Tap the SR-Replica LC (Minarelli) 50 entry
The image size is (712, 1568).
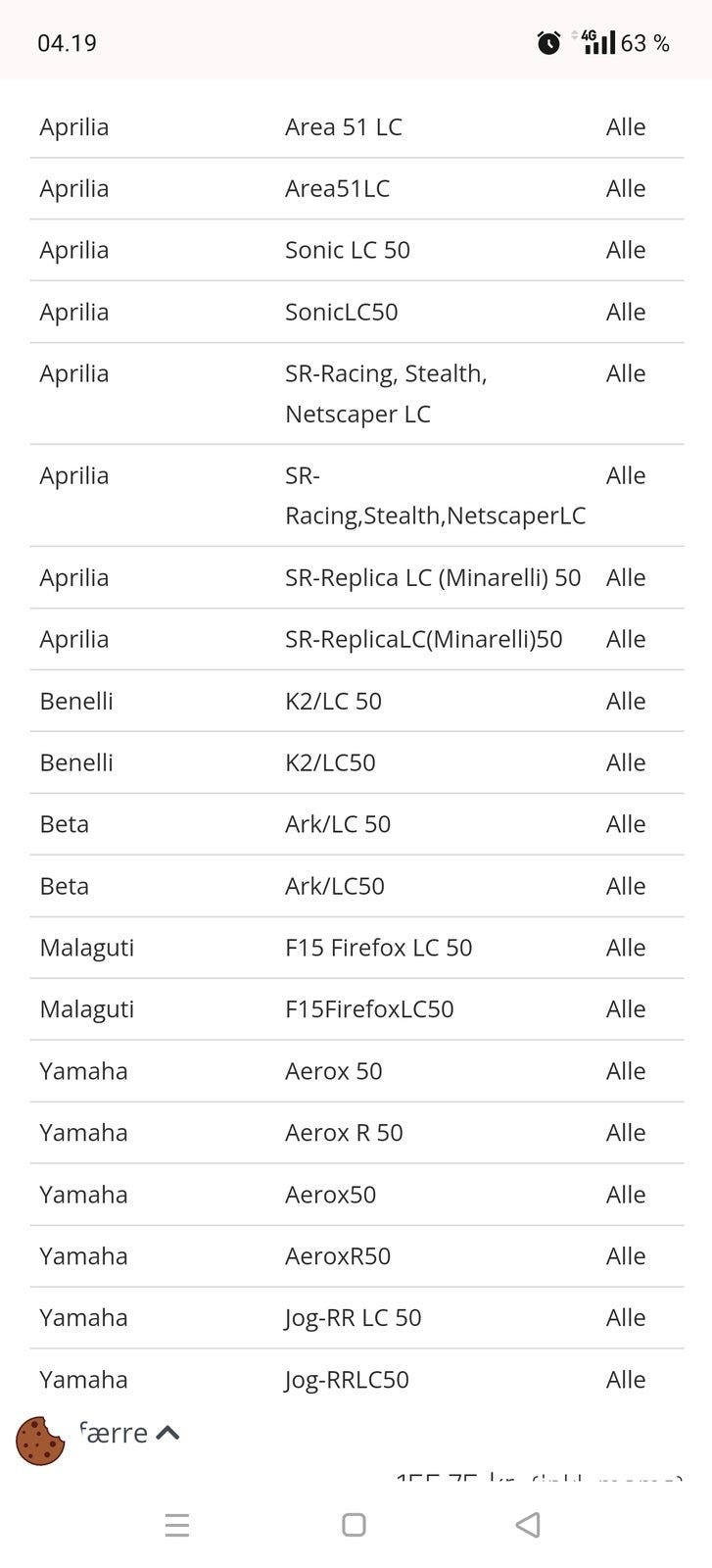coord(433,578)
